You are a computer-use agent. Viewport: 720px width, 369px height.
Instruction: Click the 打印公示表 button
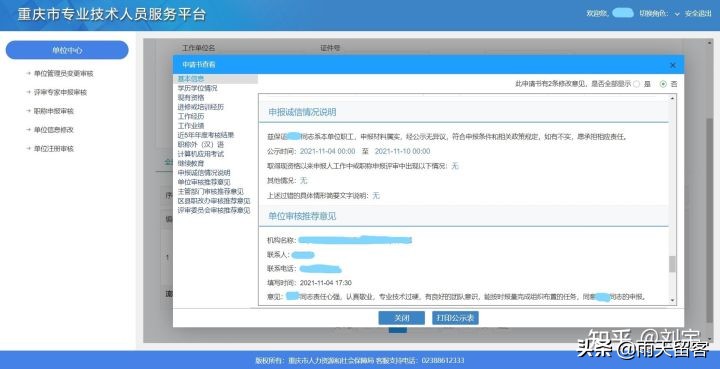pos(455,318)
